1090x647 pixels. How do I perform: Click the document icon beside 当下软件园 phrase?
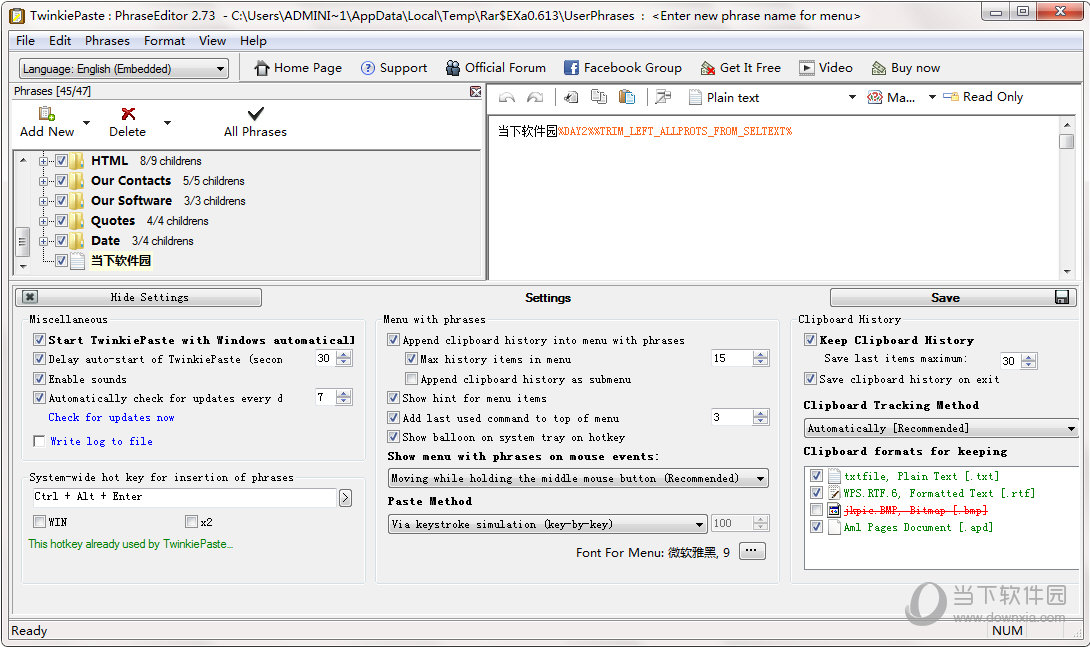(x=77, y=261)
